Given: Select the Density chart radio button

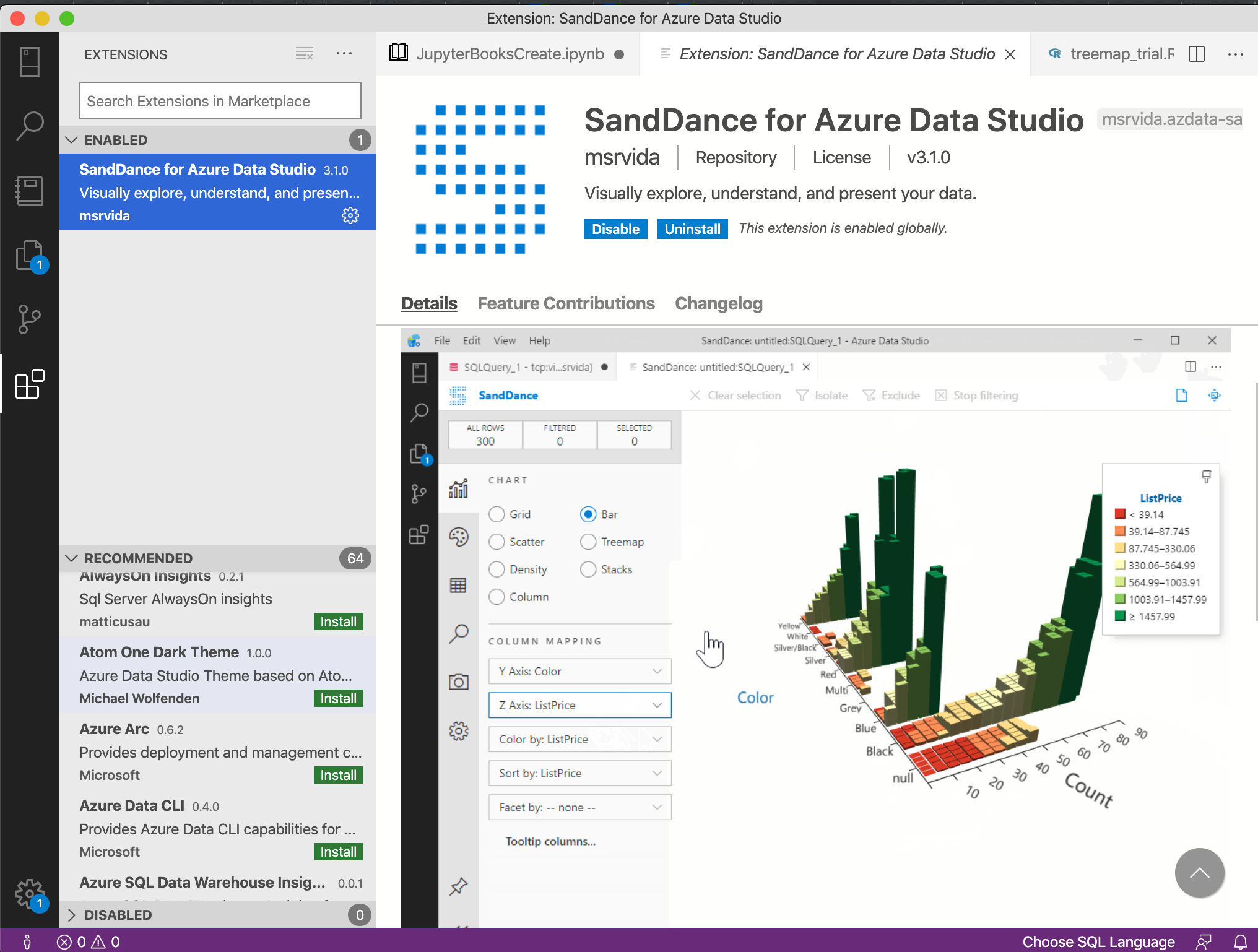Looking at the screenshot, I should (497, 569).
